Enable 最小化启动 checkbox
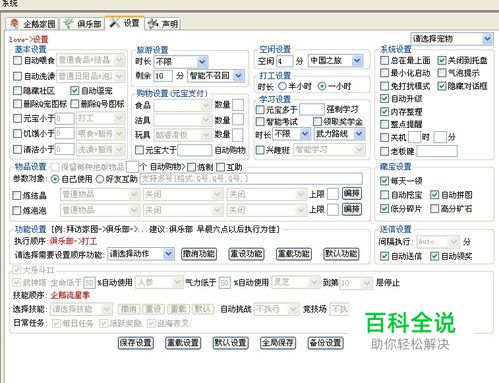 (384, 73)
